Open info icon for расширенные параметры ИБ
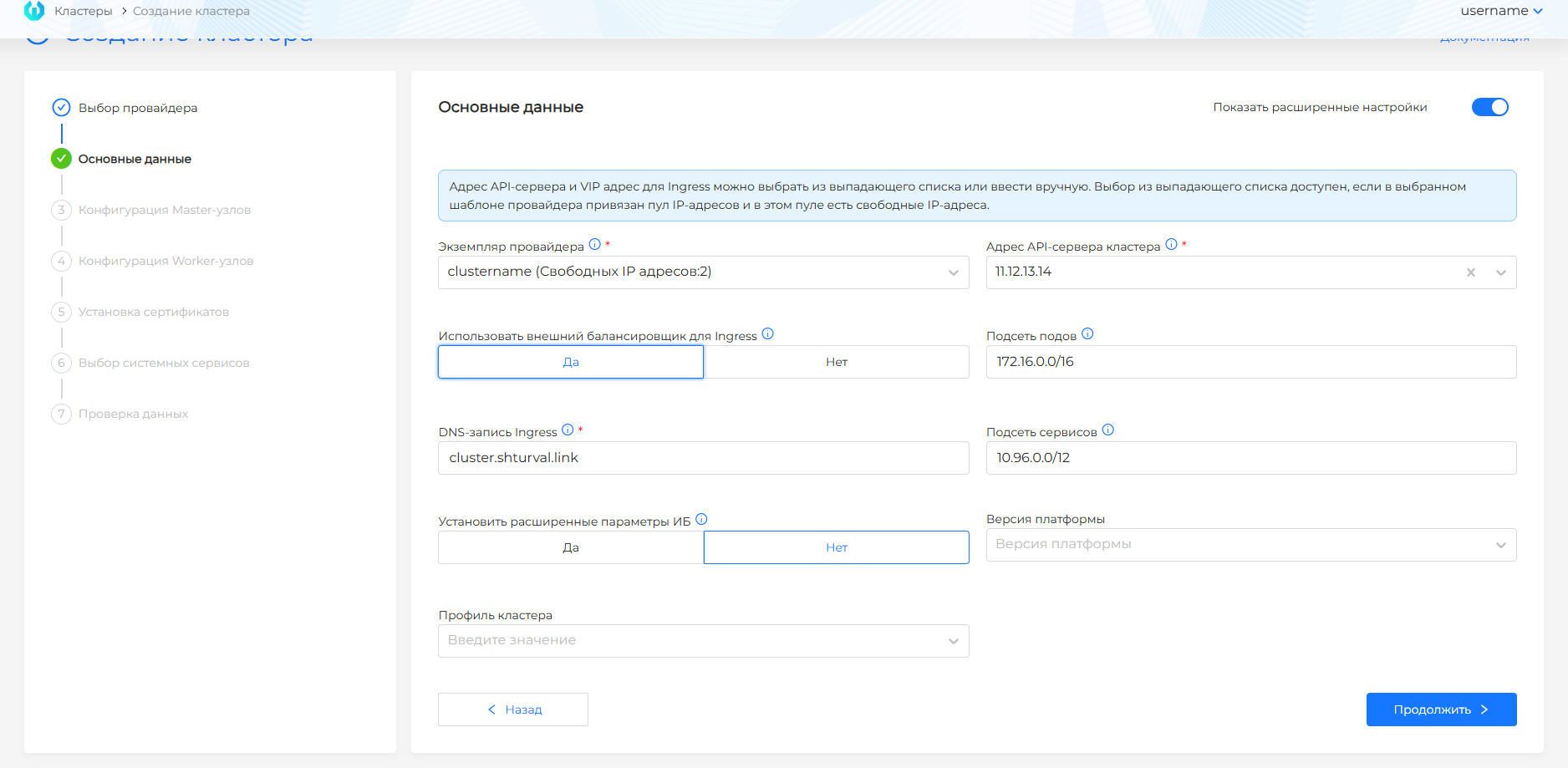 coord(701,519)
